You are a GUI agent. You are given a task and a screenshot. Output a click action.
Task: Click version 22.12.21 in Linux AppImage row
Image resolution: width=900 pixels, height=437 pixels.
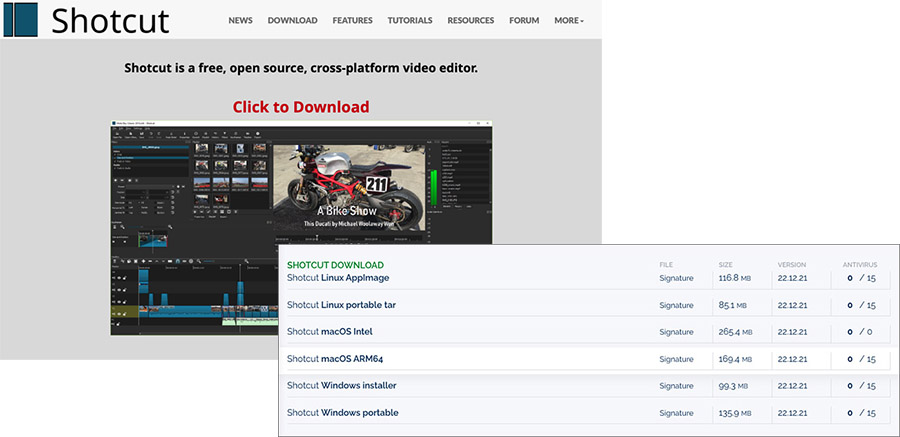click(x=792, y=278)
